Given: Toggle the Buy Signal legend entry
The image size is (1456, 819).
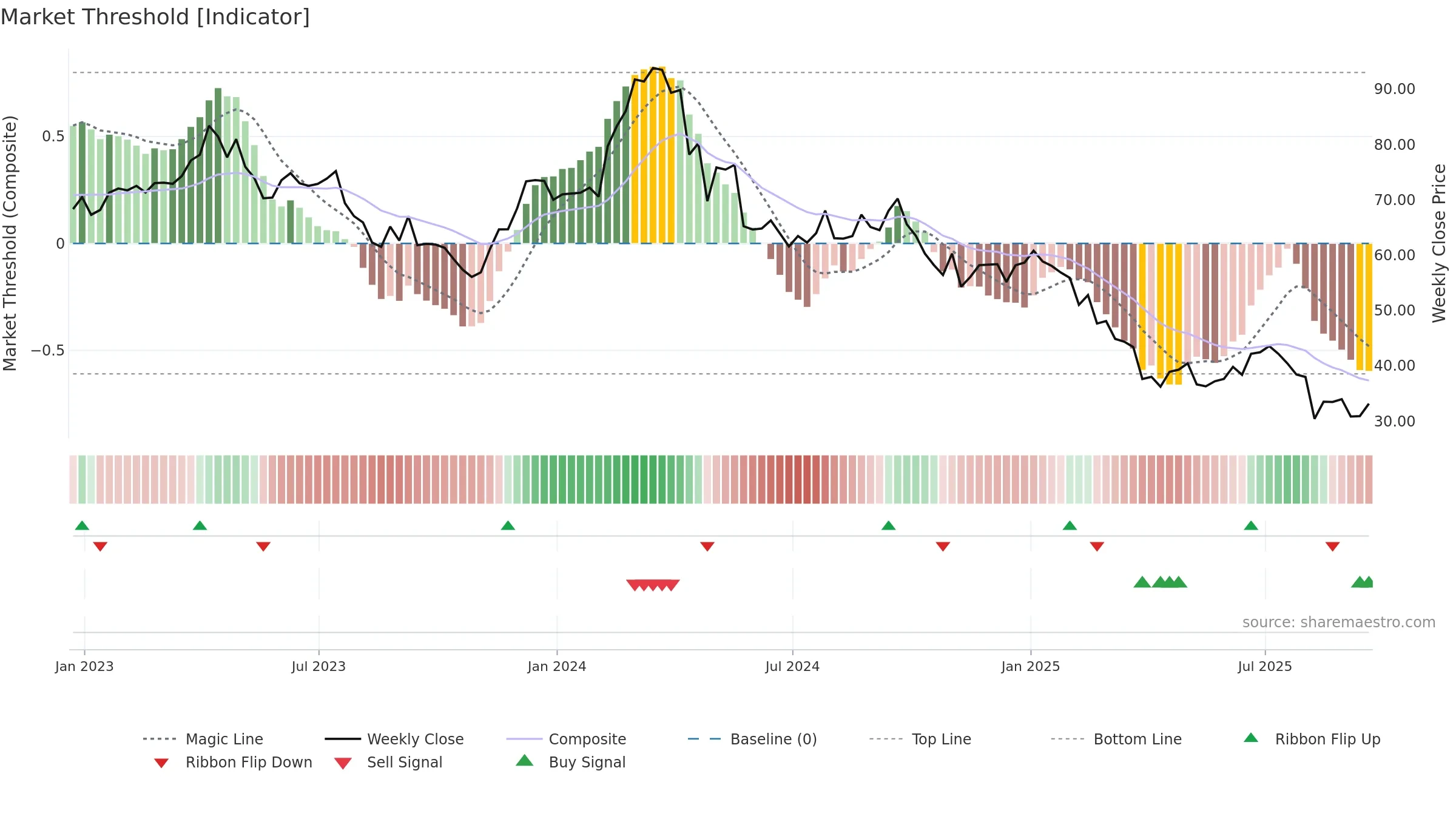Looking at the screenshot, I should (x=570, y=762).
